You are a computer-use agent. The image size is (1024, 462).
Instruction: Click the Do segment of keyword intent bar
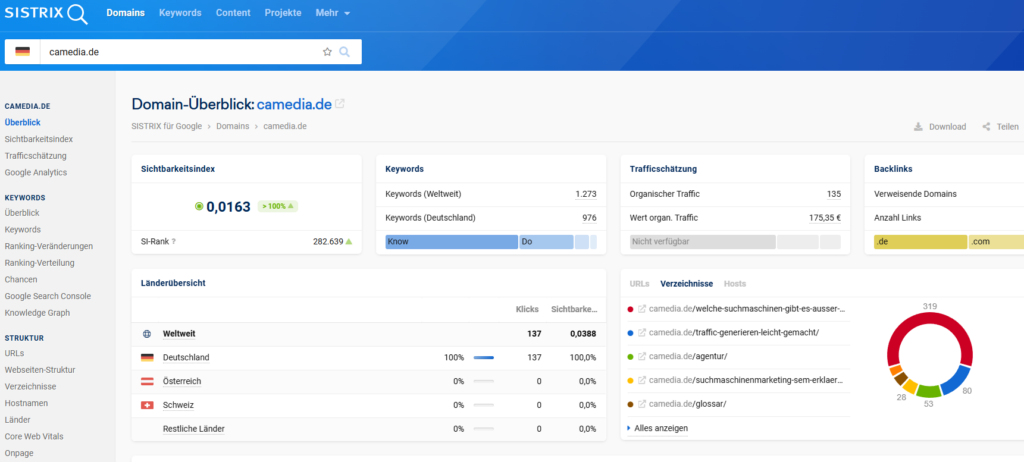[x=547, y=242]
